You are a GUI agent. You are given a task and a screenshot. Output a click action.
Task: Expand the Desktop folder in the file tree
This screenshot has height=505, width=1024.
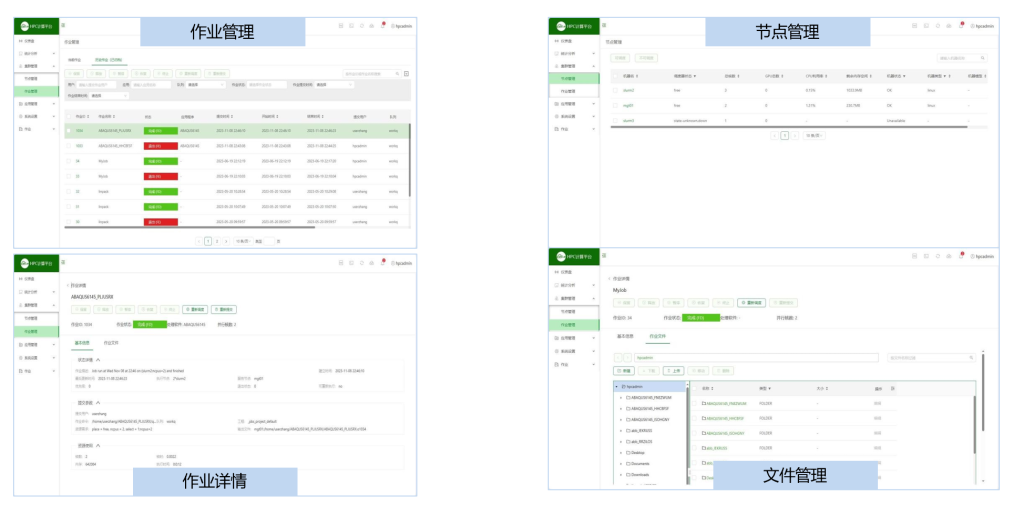pyautogui.click(x=620, y=452)
